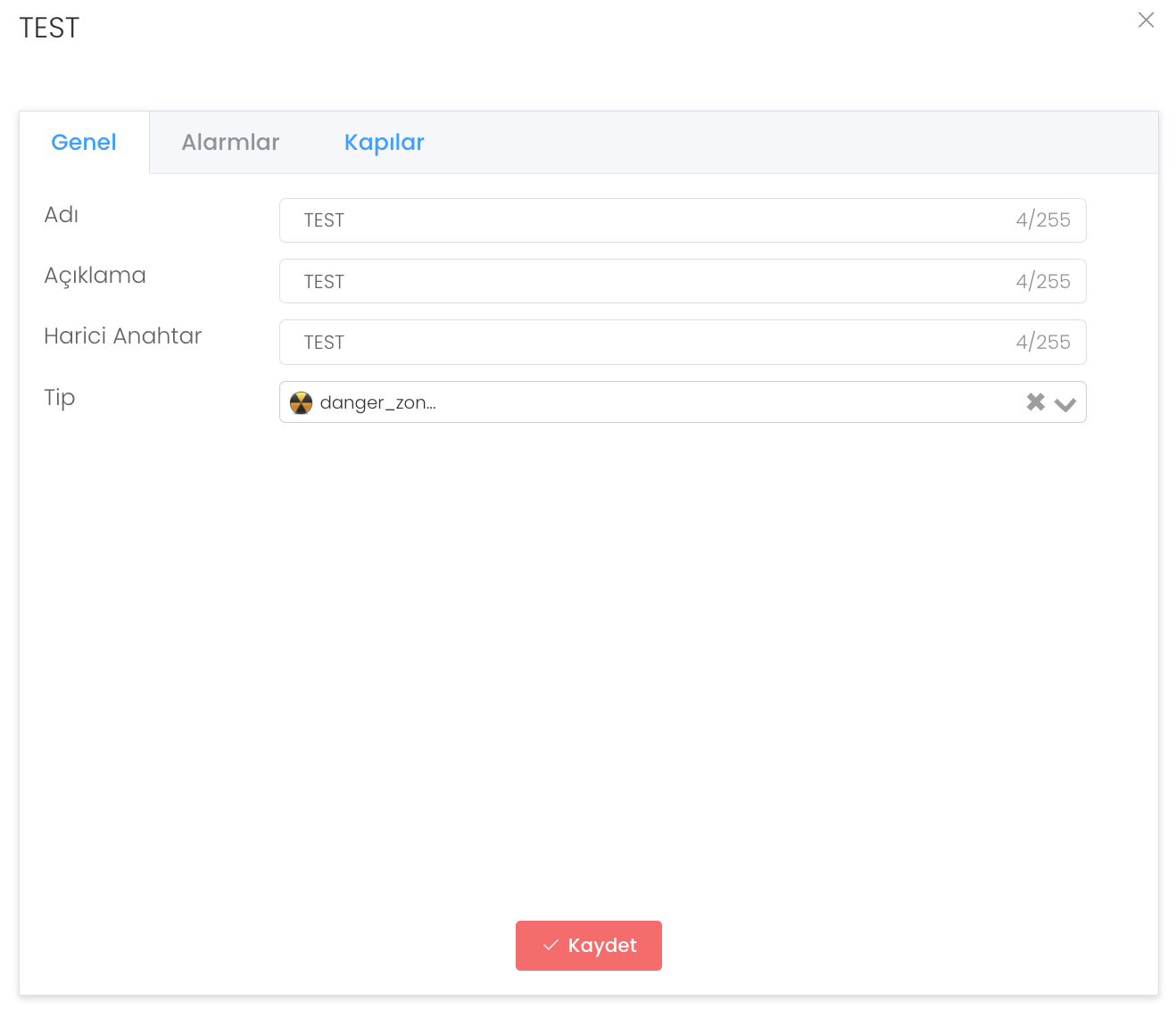Close the TEST dialog with the X icon

coord(1146,21)
